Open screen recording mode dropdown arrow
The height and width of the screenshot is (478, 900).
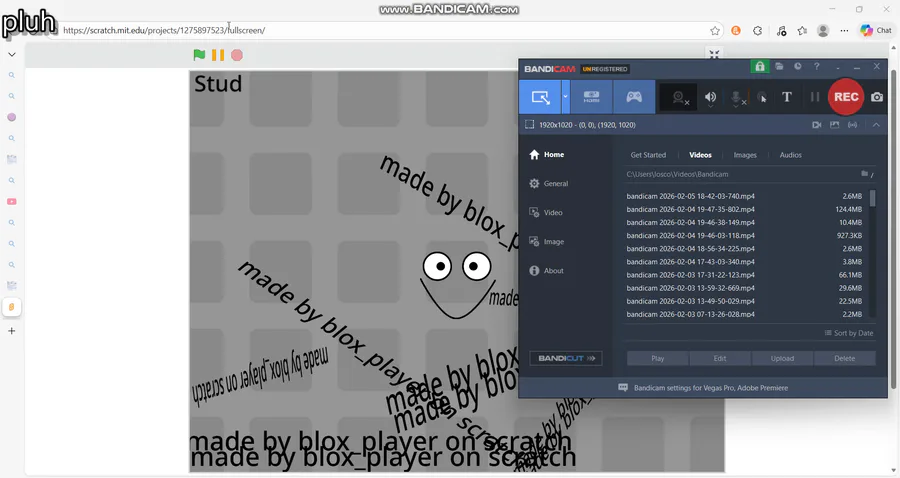tap(565, 97)
